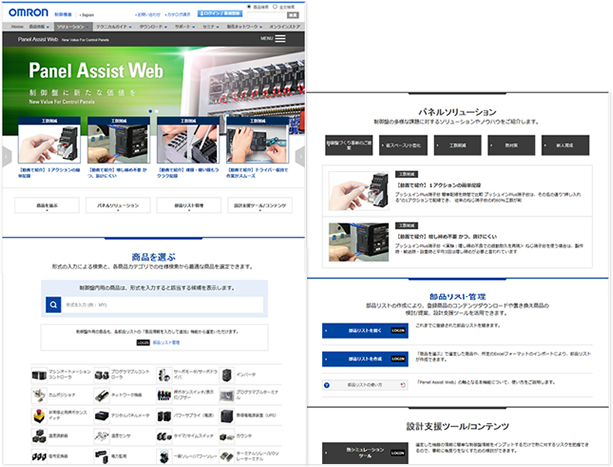Viewport: 613px width, 467px height.
Task: Open the programmable controller category icon
Action: tap(102, 375)
